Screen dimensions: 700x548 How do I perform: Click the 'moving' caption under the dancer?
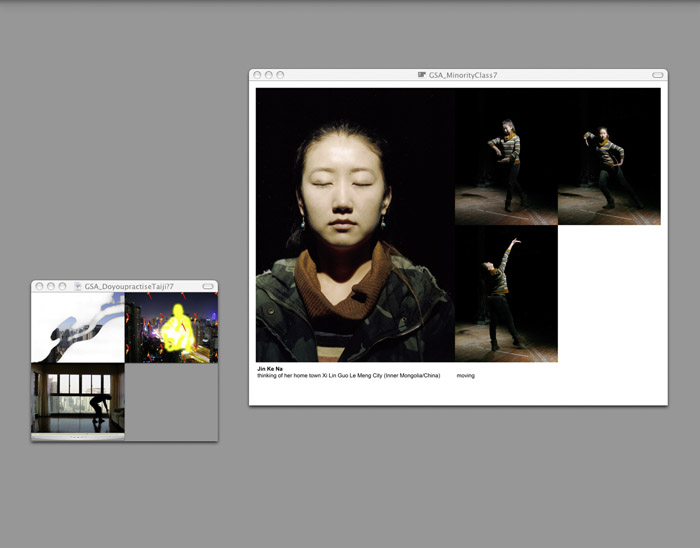click(466, 376)
